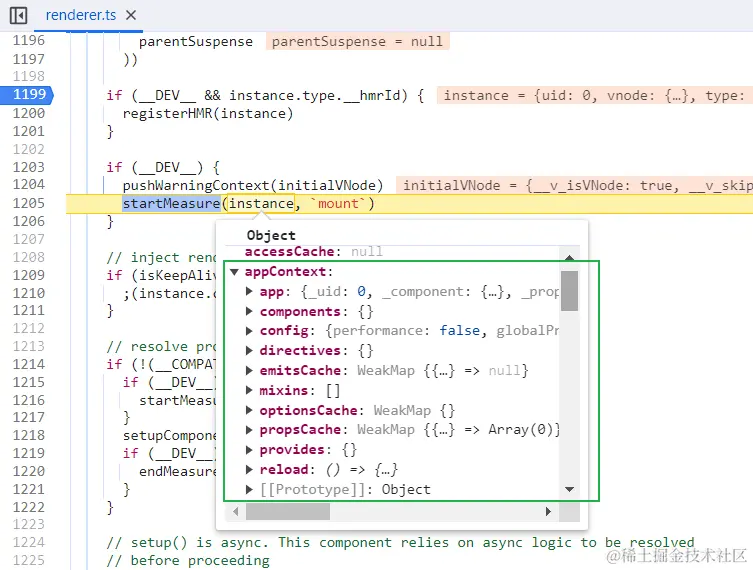The width and height of the screenshot is (753, 570).
Task: Expand the config property
Action: pyautogui.click(x=249, y=330)
